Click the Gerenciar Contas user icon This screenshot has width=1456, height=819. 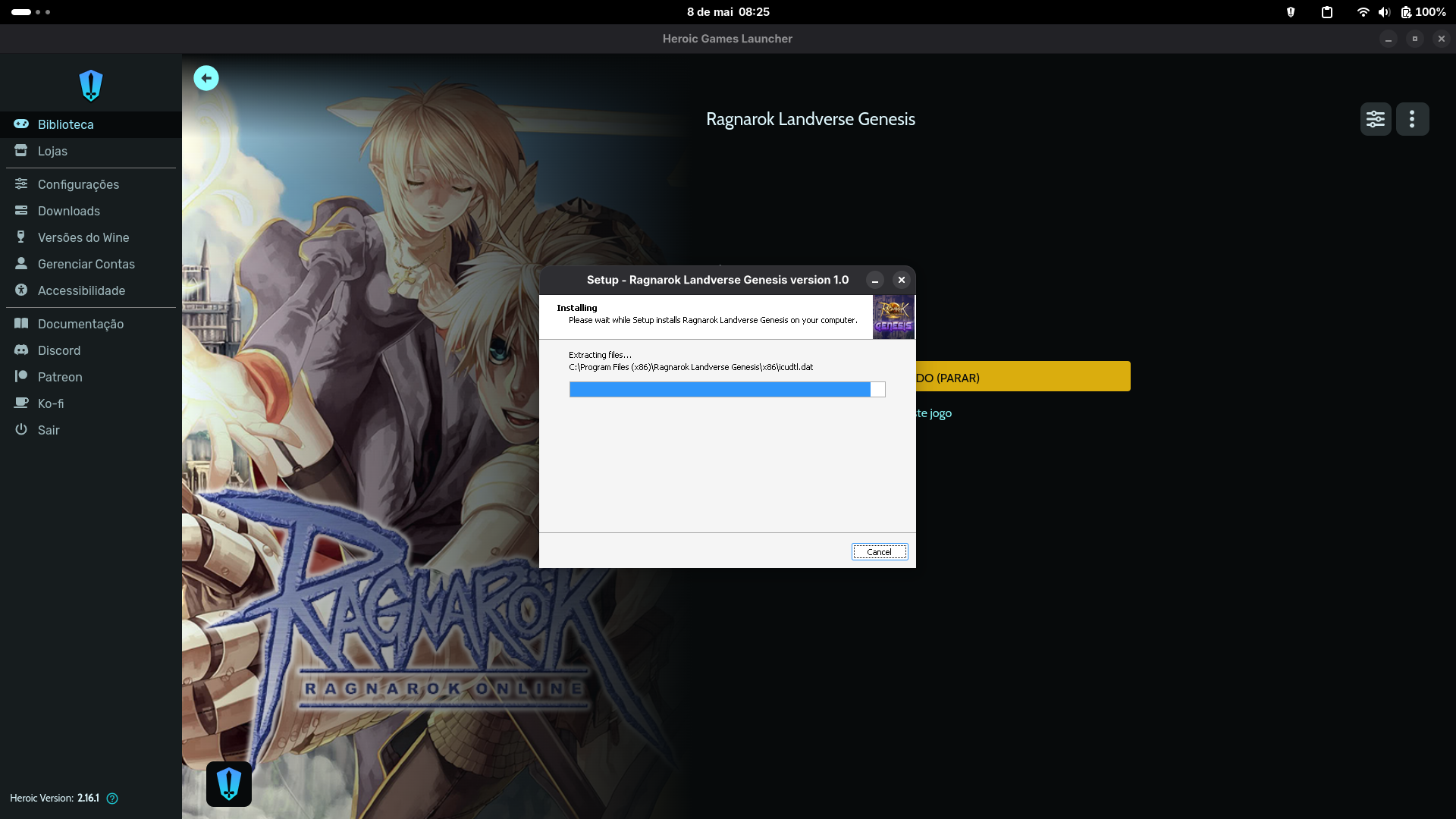(x=21, y=263)
